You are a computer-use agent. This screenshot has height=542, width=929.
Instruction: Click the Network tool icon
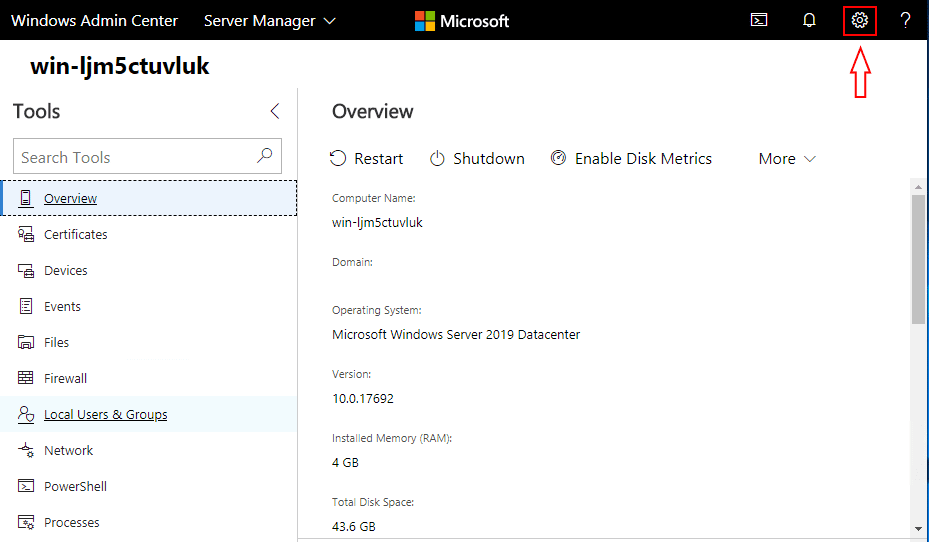[x=26, y=450]
